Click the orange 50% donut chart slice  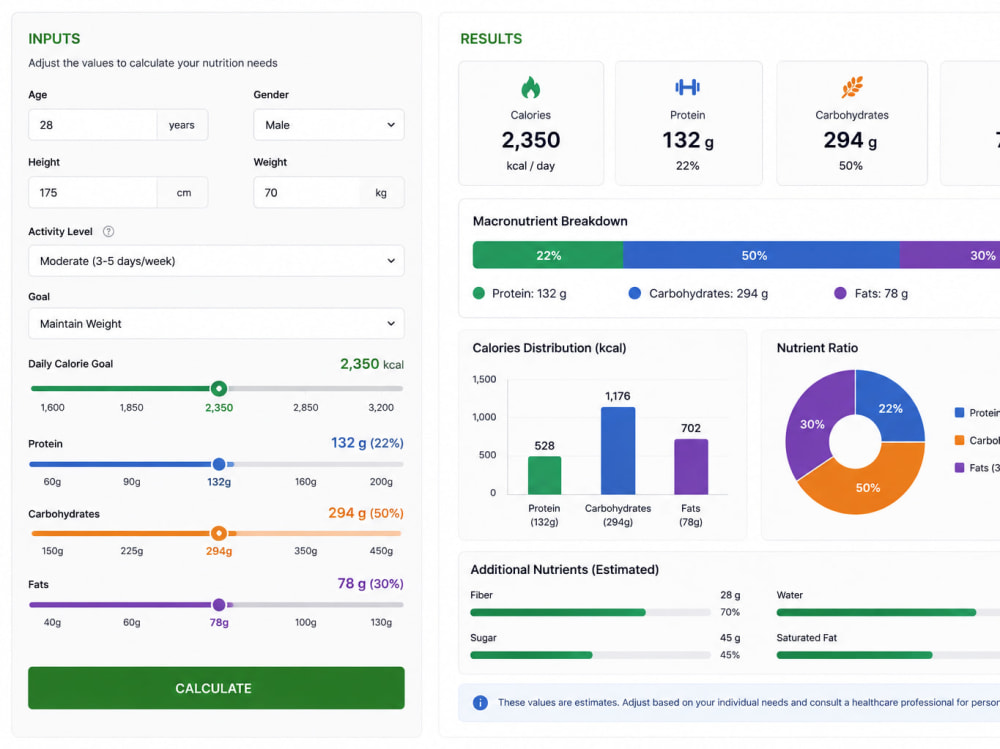point(867,487)
